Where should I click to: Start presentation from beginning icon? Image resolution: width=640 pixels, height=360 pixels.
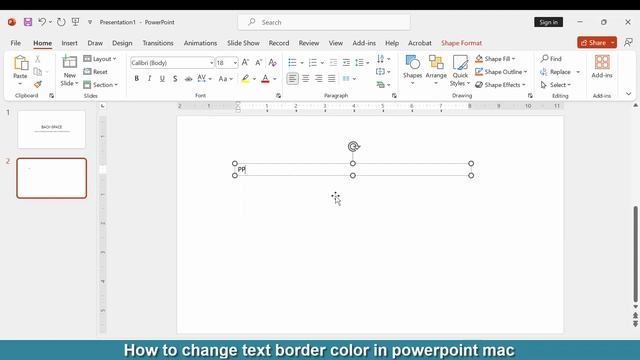pos(76,22)
